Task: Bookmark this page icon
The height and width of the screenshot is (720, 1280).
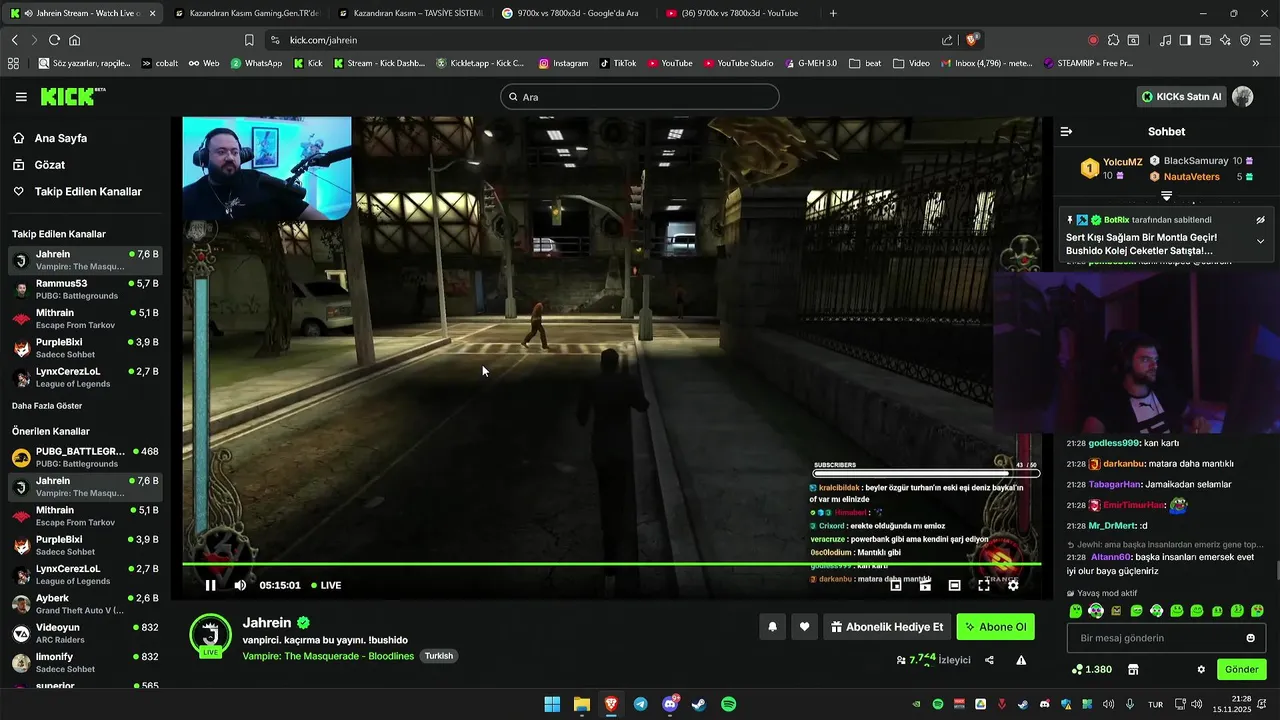Action: (249, 40)
